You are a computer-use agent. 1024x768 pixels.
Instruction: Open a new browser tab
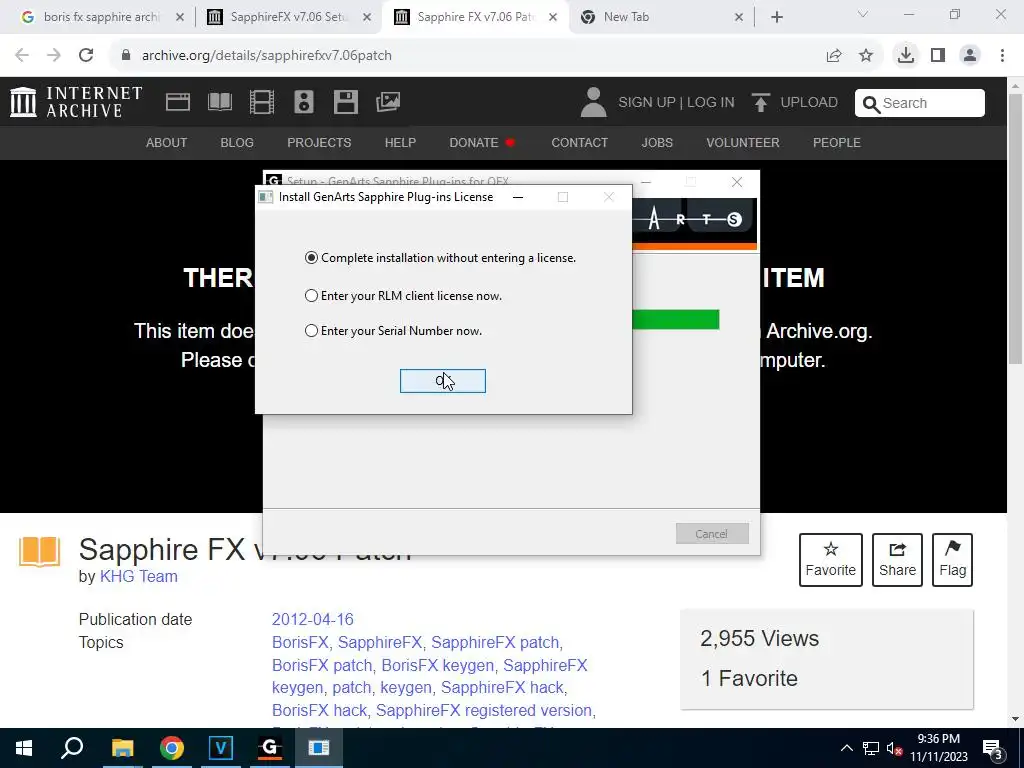tap(776, 18)
